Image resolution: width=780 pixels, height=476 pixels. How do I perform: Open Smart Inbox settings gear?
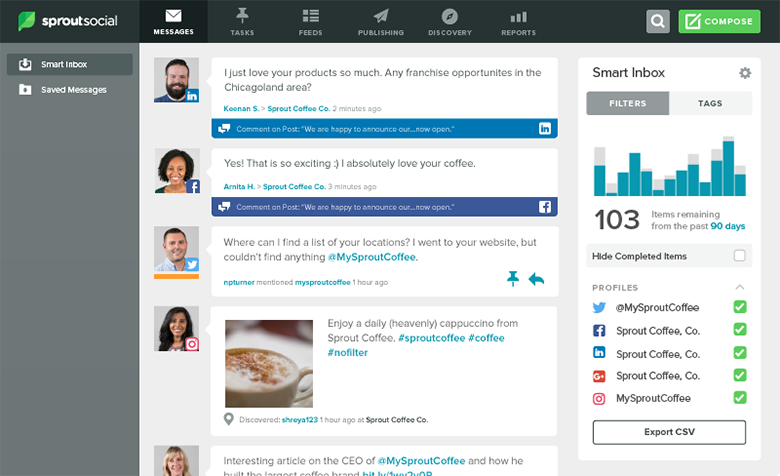click(745, 73)
